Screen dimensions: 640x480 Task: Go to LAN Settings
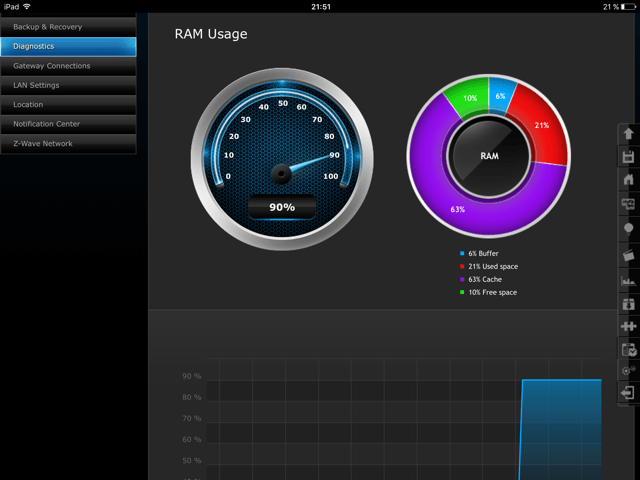[x=68, y=85]
